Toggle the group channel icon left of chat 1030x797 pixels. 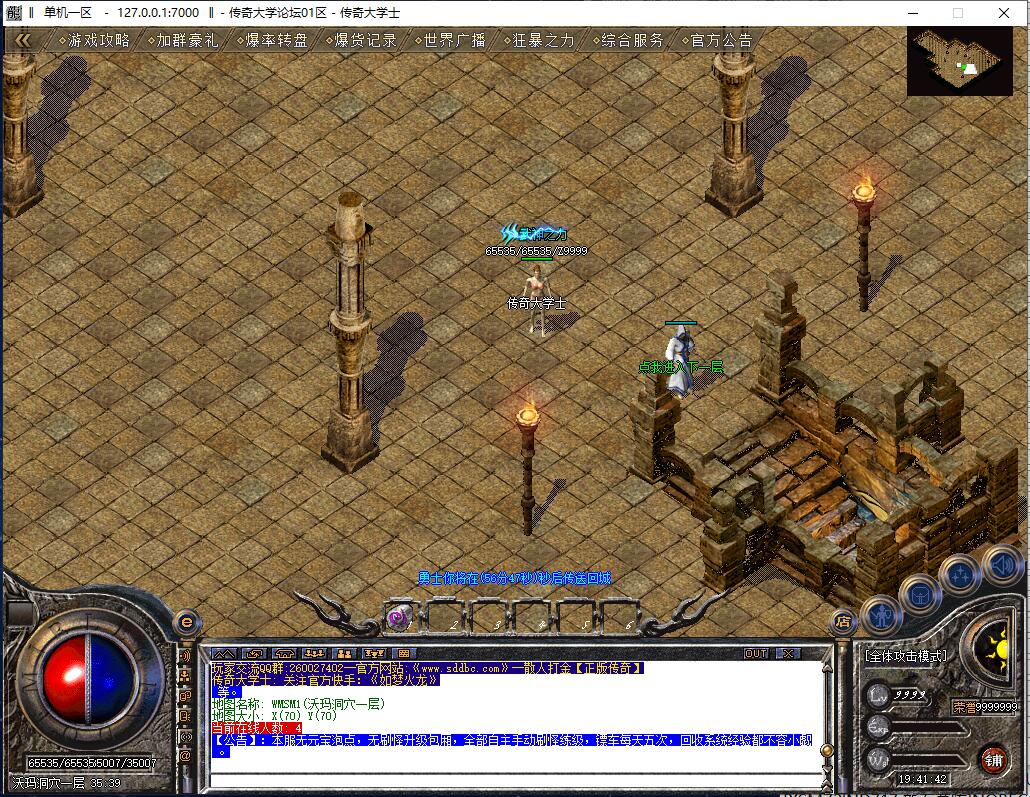tap(186, 675)
